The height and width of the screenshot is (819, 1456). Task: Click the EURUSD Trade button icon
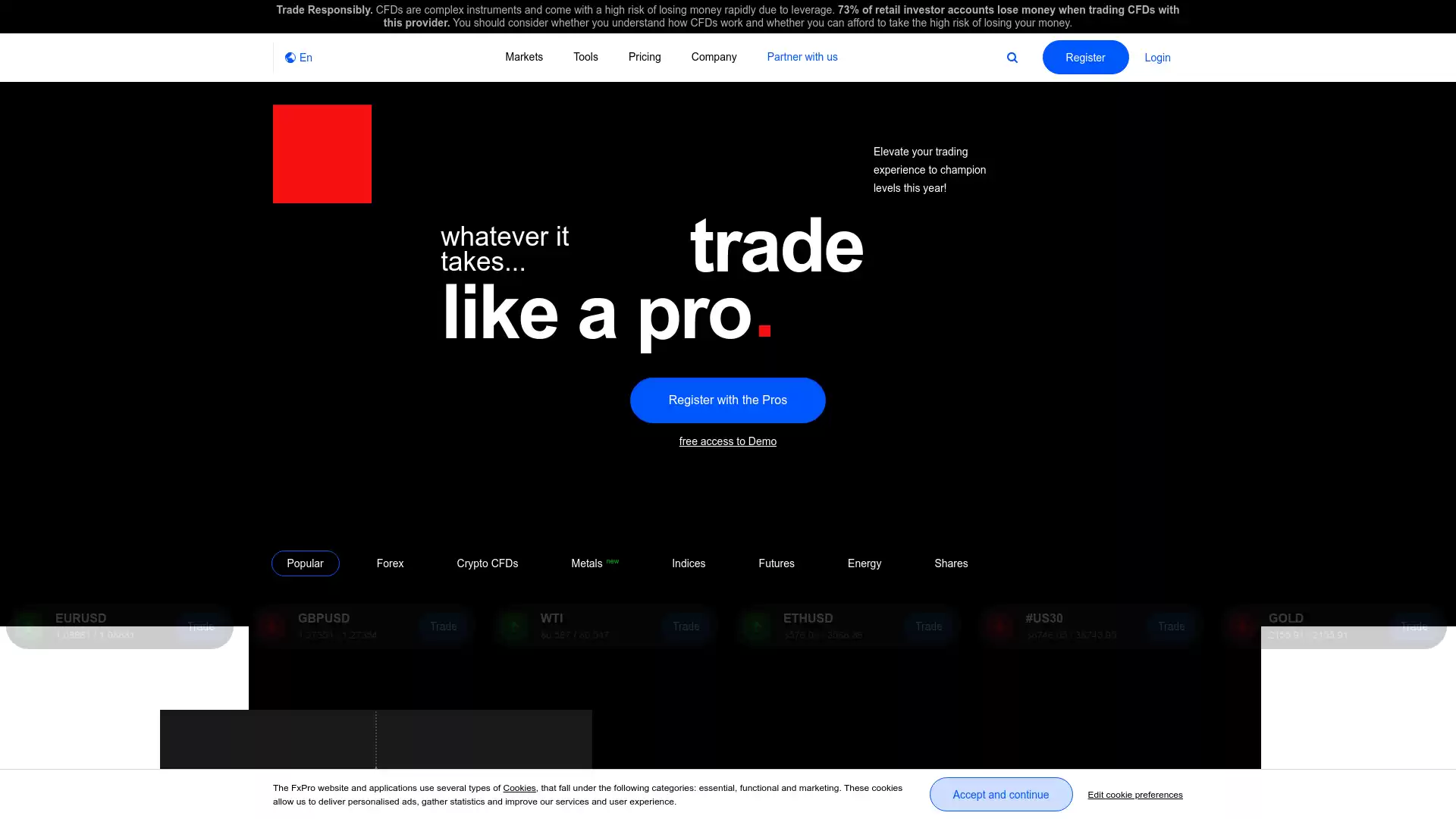[200, 626]
